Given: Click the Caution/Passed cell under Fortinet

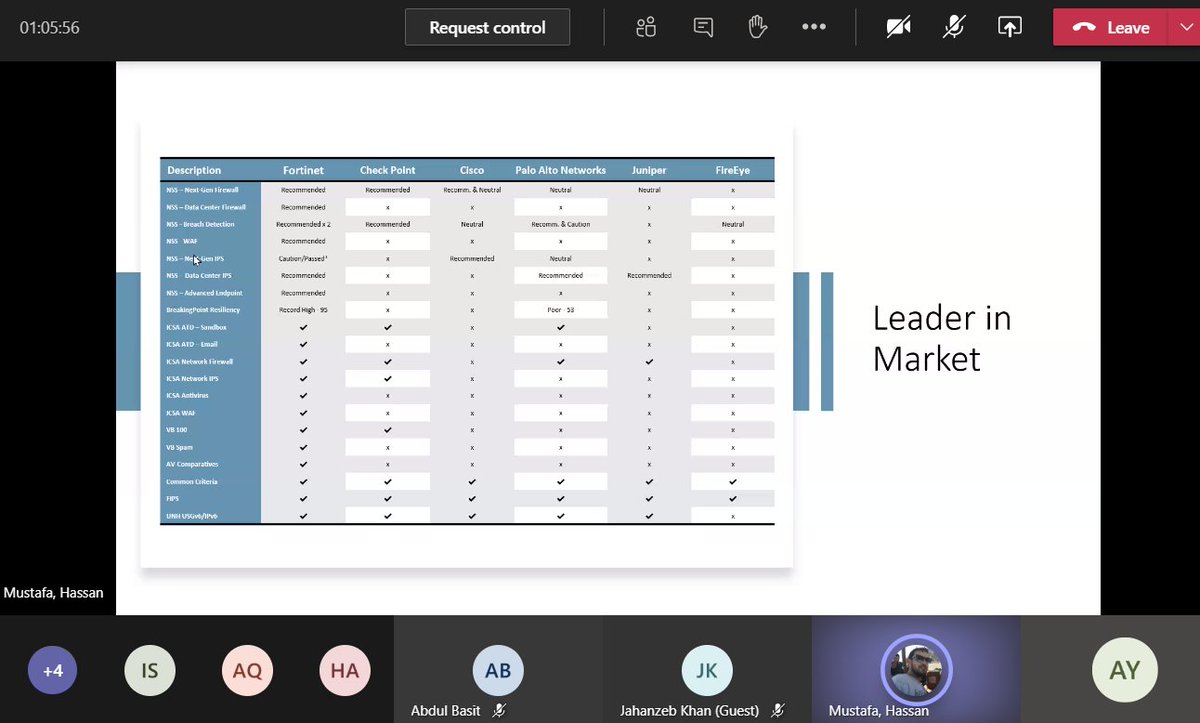Looking at the screenshot, I should point(303,258).
